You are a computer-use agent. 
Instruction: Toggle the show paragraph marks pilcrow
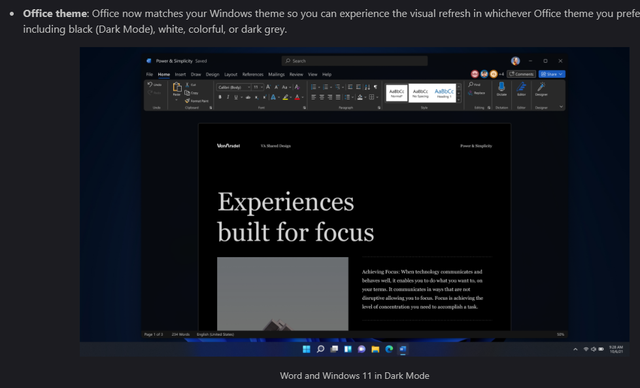pos(376,87)
